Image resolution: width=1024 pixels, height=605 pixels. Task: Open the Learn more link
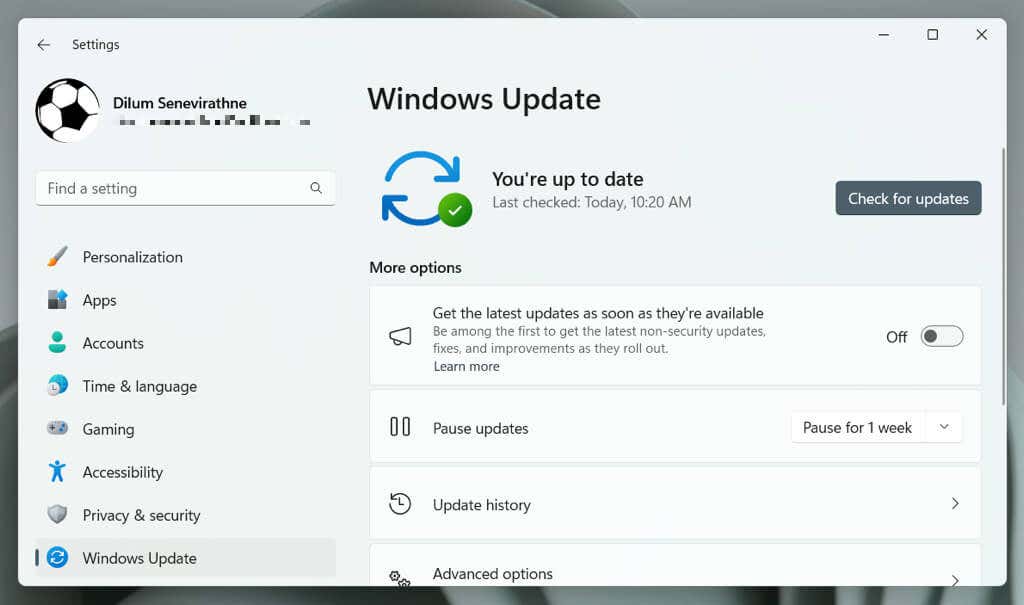pyautogui.click(x=466, y=367)
